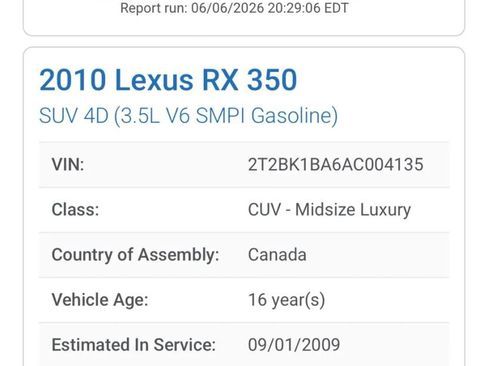488x366 pixels.
Task: Click the CUV - Midsize Luxury value
Action: point(329,210)
